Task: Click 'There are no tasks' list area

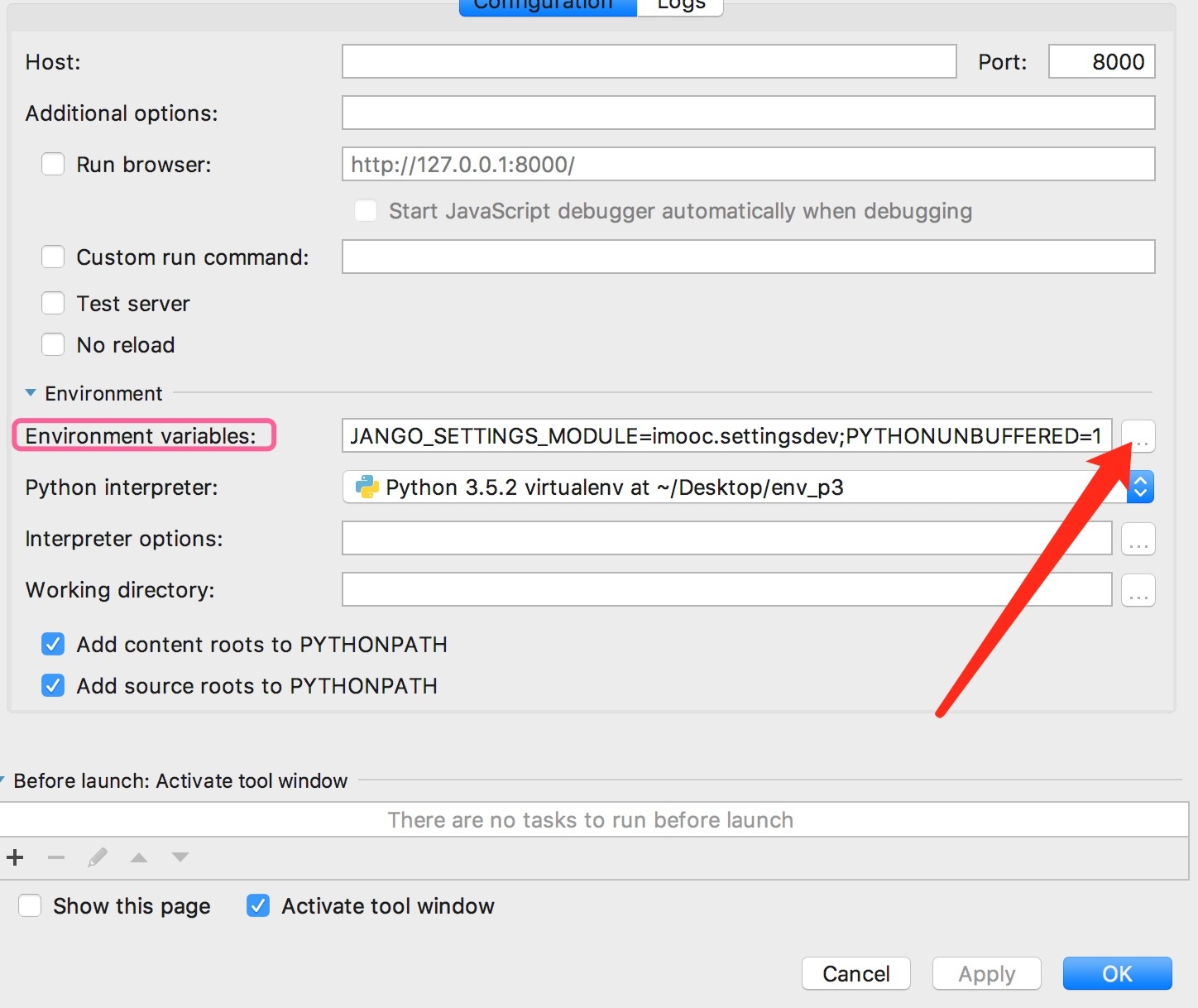Action: pos(594,820)
